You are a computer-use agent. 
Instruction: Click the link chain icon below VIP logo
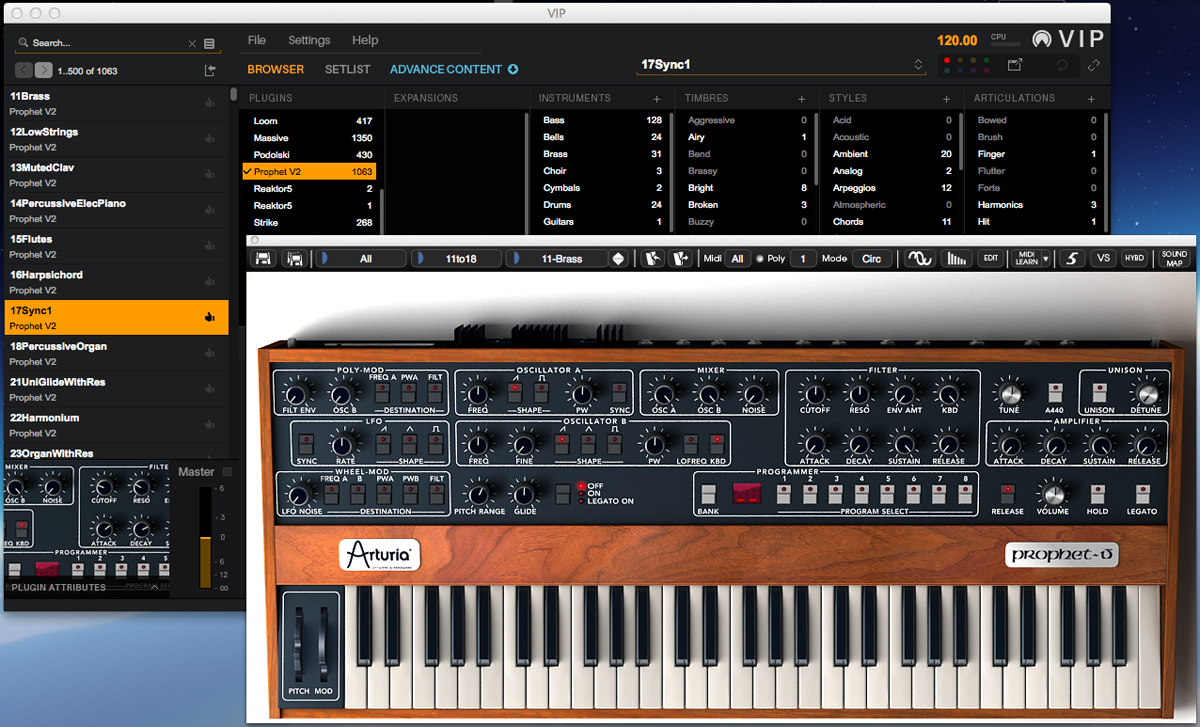point(1093,65)
